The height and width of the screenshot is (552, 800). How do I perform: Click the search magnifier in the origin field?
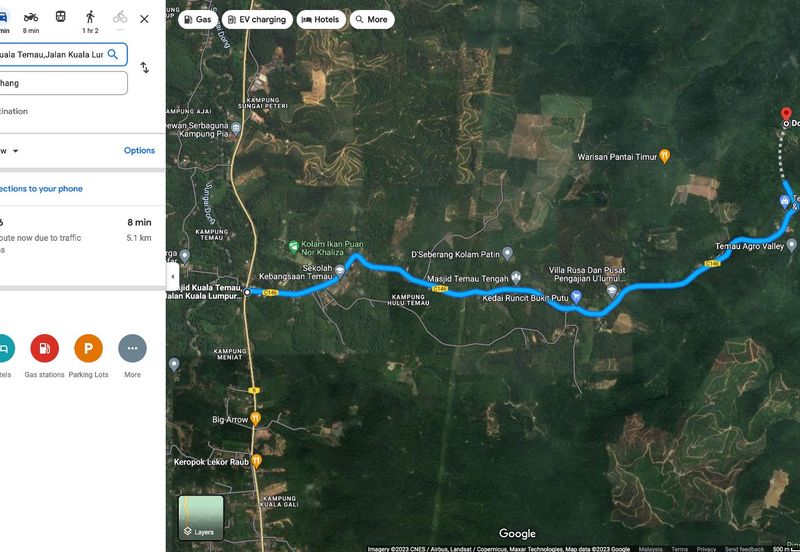pos(113,54)
